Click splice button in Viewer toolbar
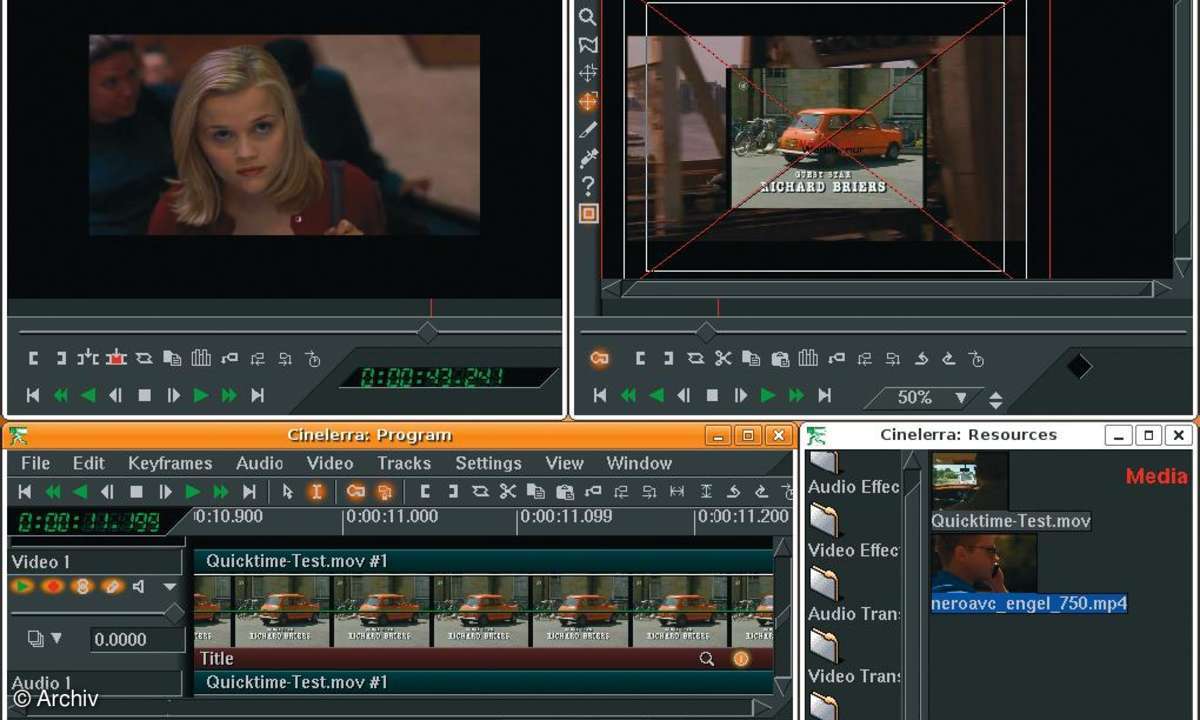 click(88, 358)
